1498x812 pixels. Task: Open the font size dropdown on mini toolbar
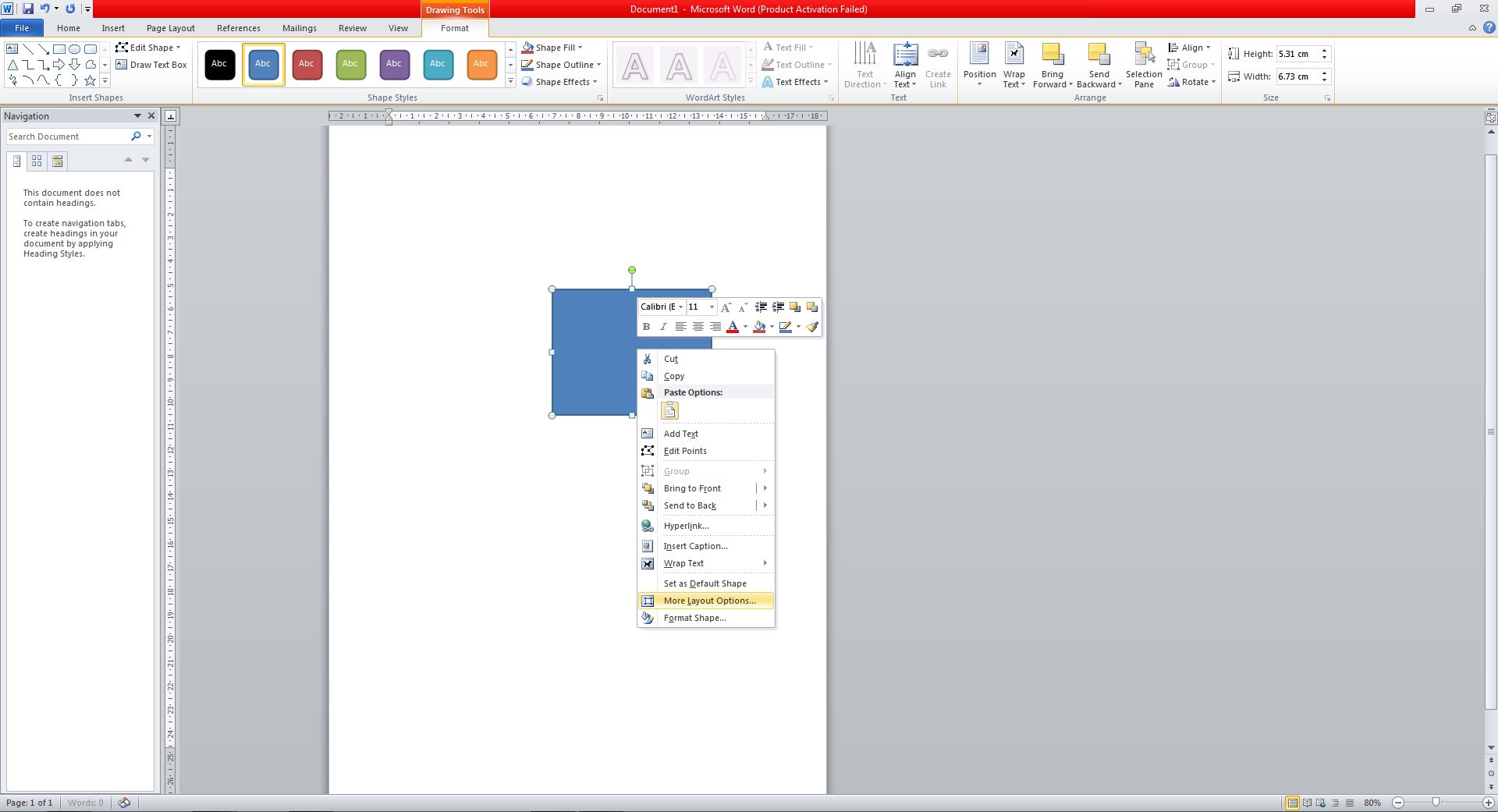coord(712,307)
